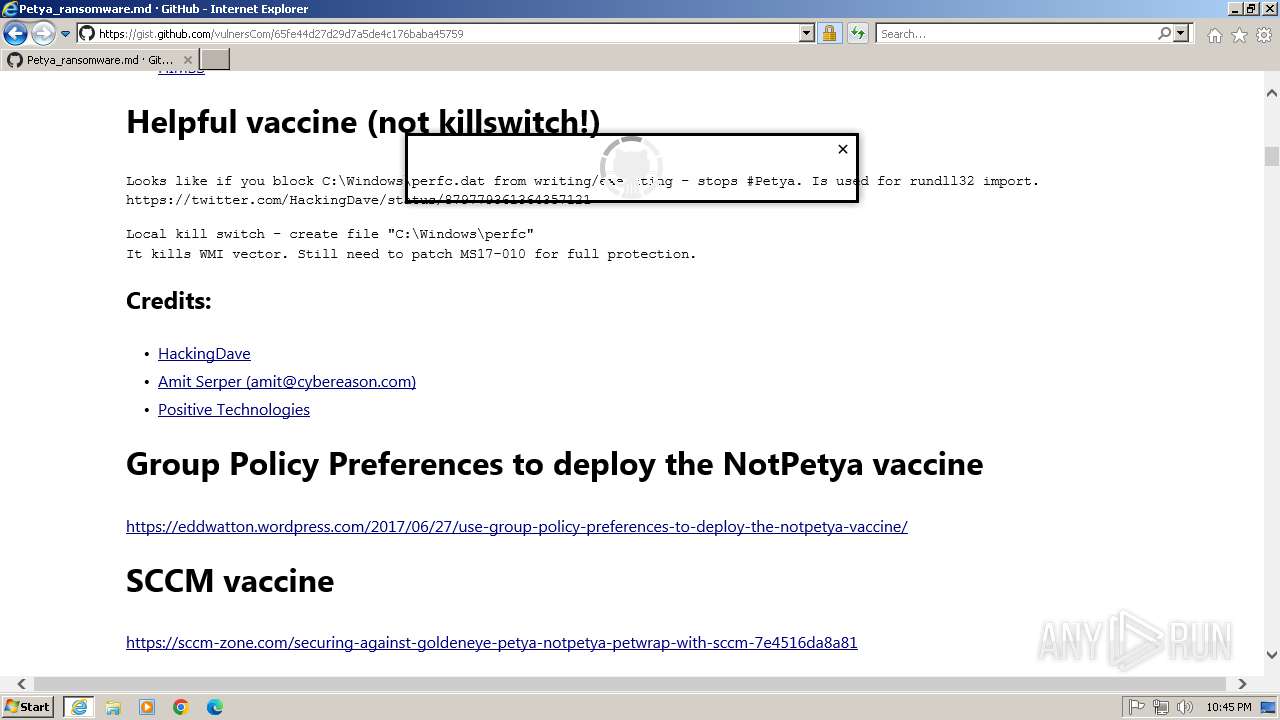Click the Action Center flag icon
Image resolution: width=1280 pixels, height=720 pixels.
click(x=1137, y=707)
